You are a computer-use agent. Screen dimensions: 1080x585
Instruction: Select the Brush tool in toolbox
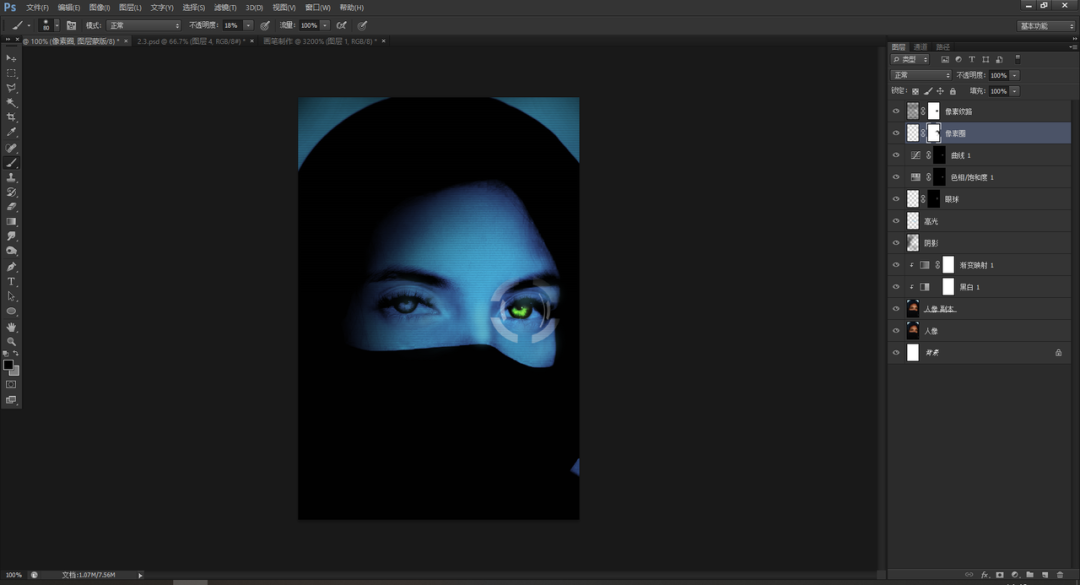pyautogui.click(x=11, y=163)
